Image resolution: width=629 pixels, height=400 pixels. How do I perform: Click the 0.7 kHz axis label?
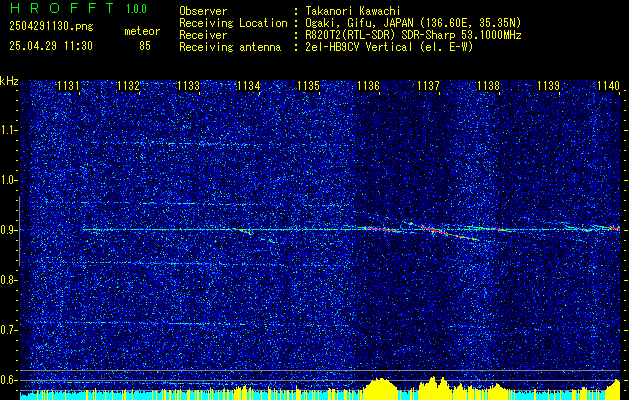click(8, 330)
